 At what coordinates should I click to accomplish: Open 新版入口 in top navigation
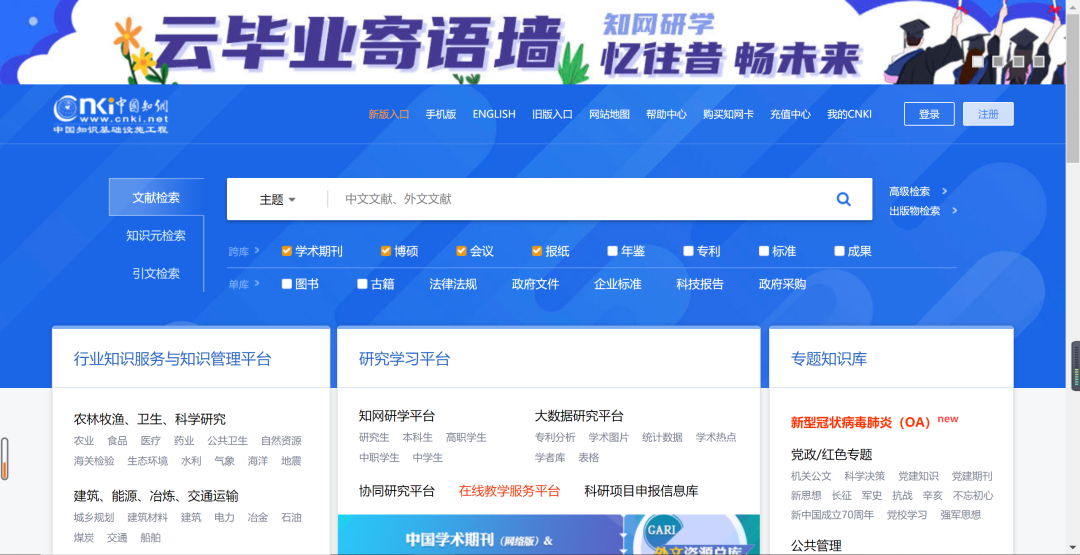[388, 114]
